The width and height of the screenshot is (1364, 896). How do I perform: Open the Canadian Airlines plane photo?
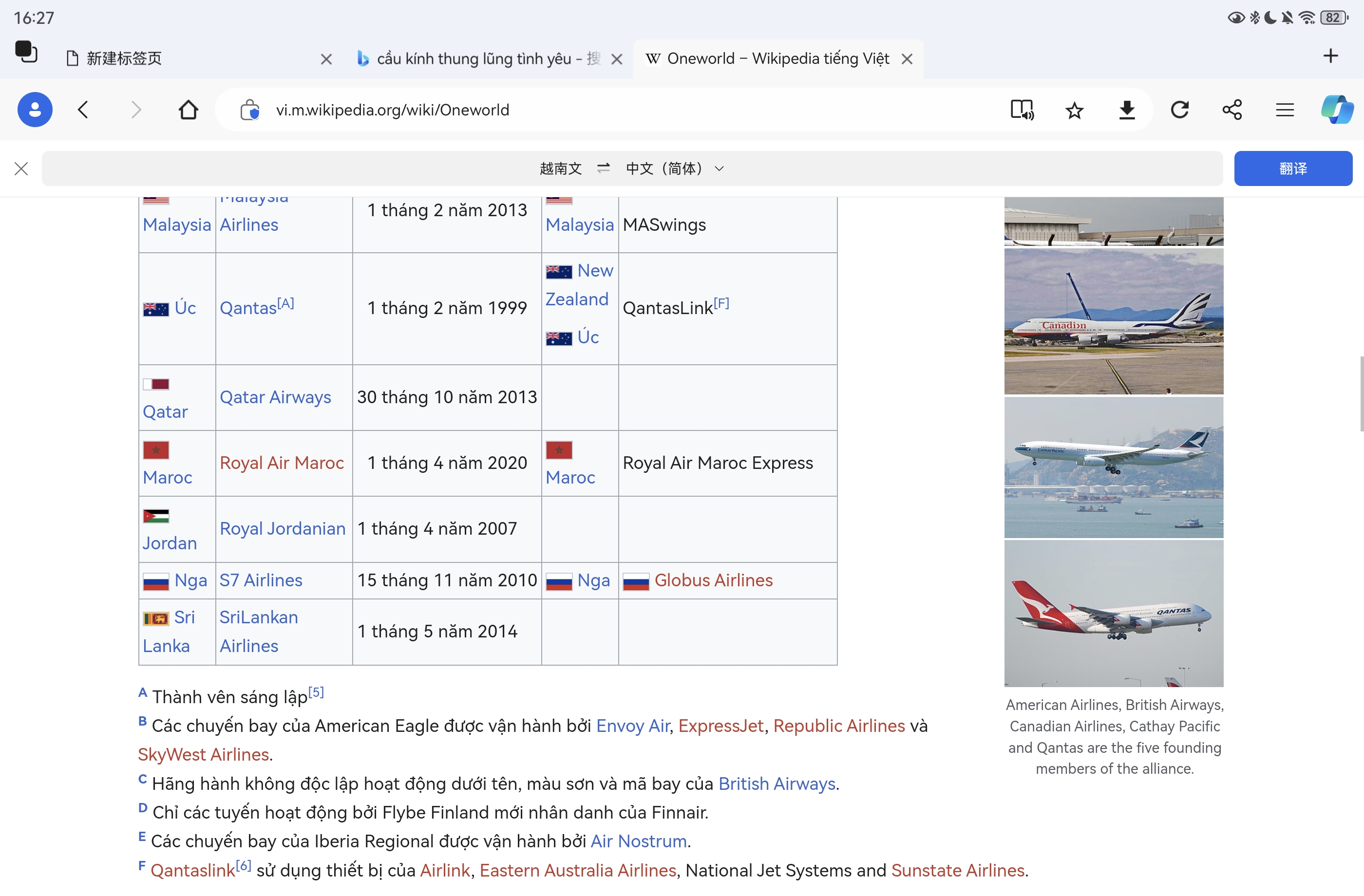click(x=1114, y=321)
